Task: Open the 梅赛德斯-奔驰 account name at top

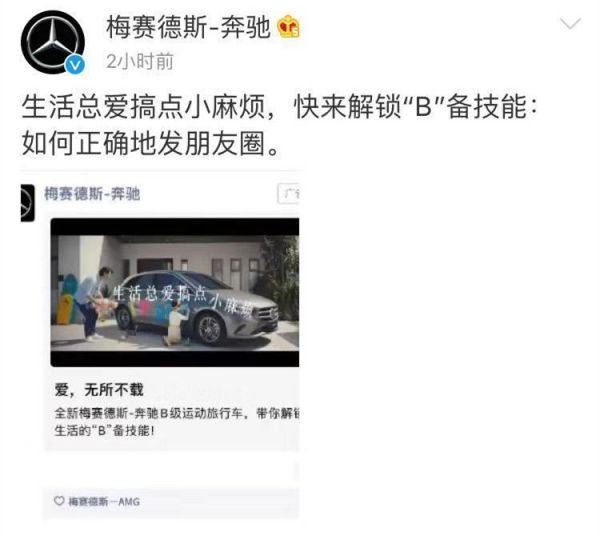Action: click(x=188, y=27)
